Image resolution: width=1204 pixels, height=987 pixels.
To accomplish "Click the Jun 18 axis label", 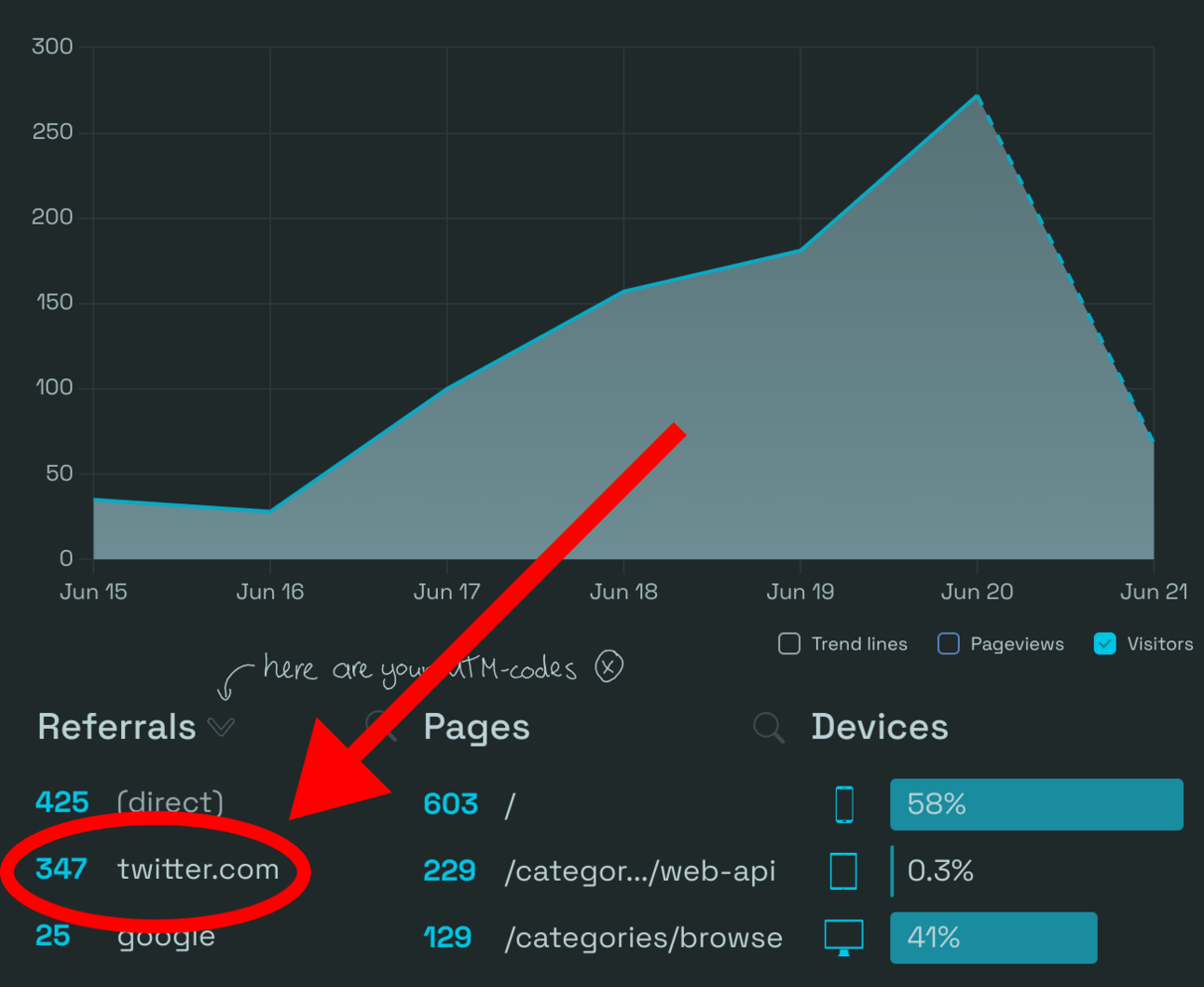I will pos(623,592).
